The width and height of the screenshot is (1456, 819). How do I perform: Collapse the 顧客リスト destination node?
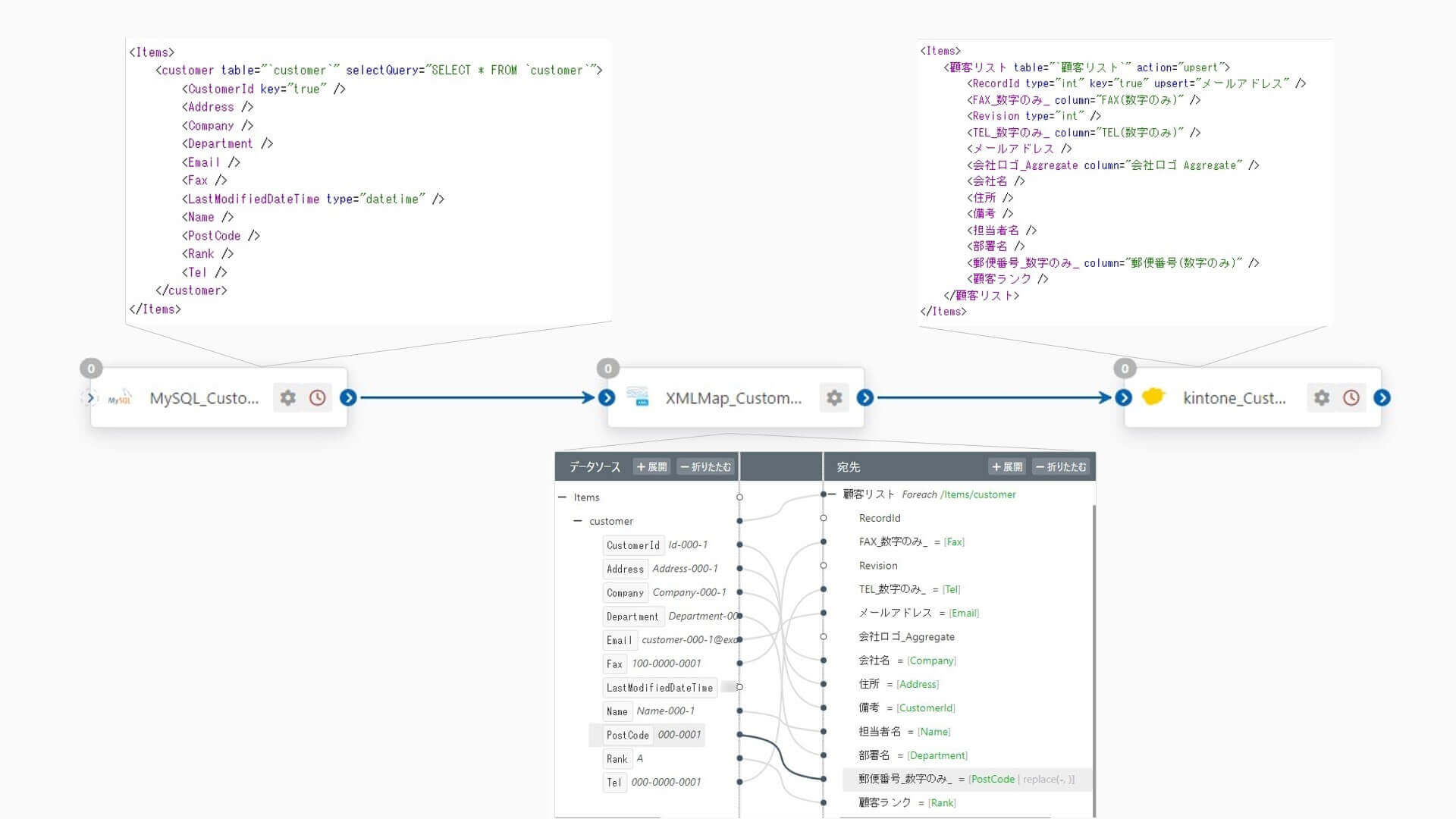pos(832,494)
